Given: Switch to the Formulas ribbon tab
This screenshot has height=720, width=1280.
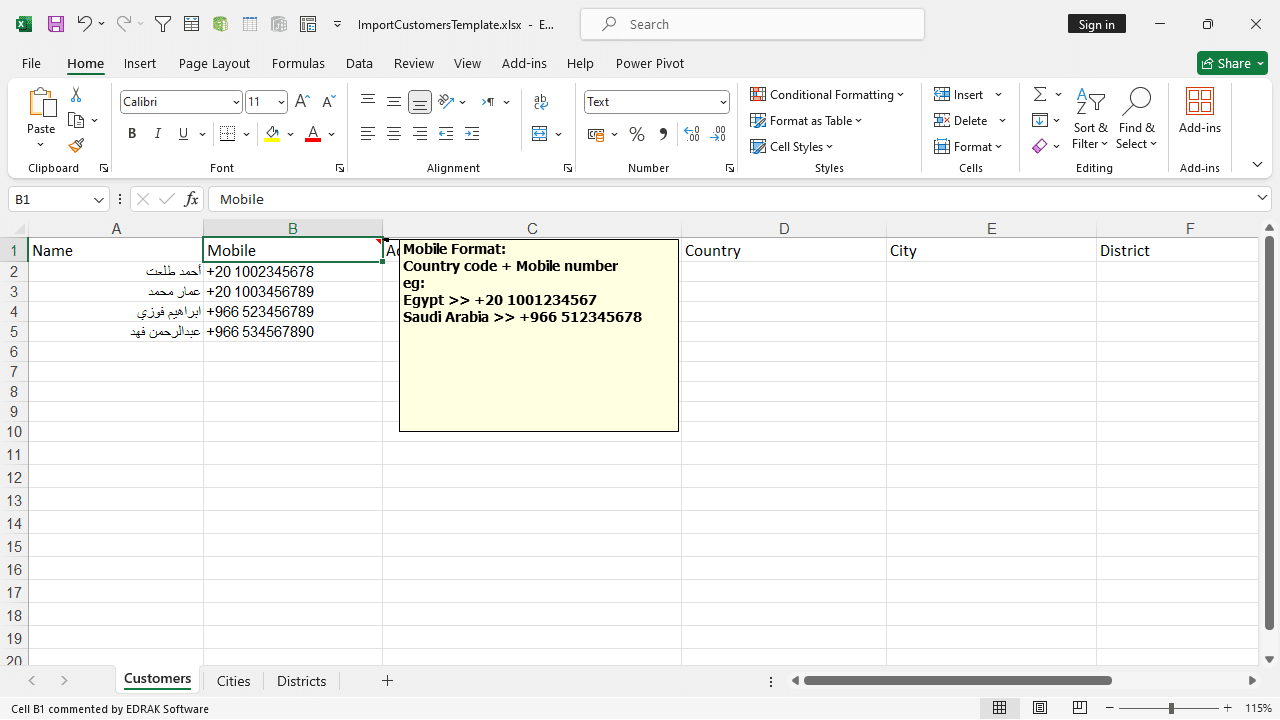Looking at the screenshot, I should pos(298,63).
